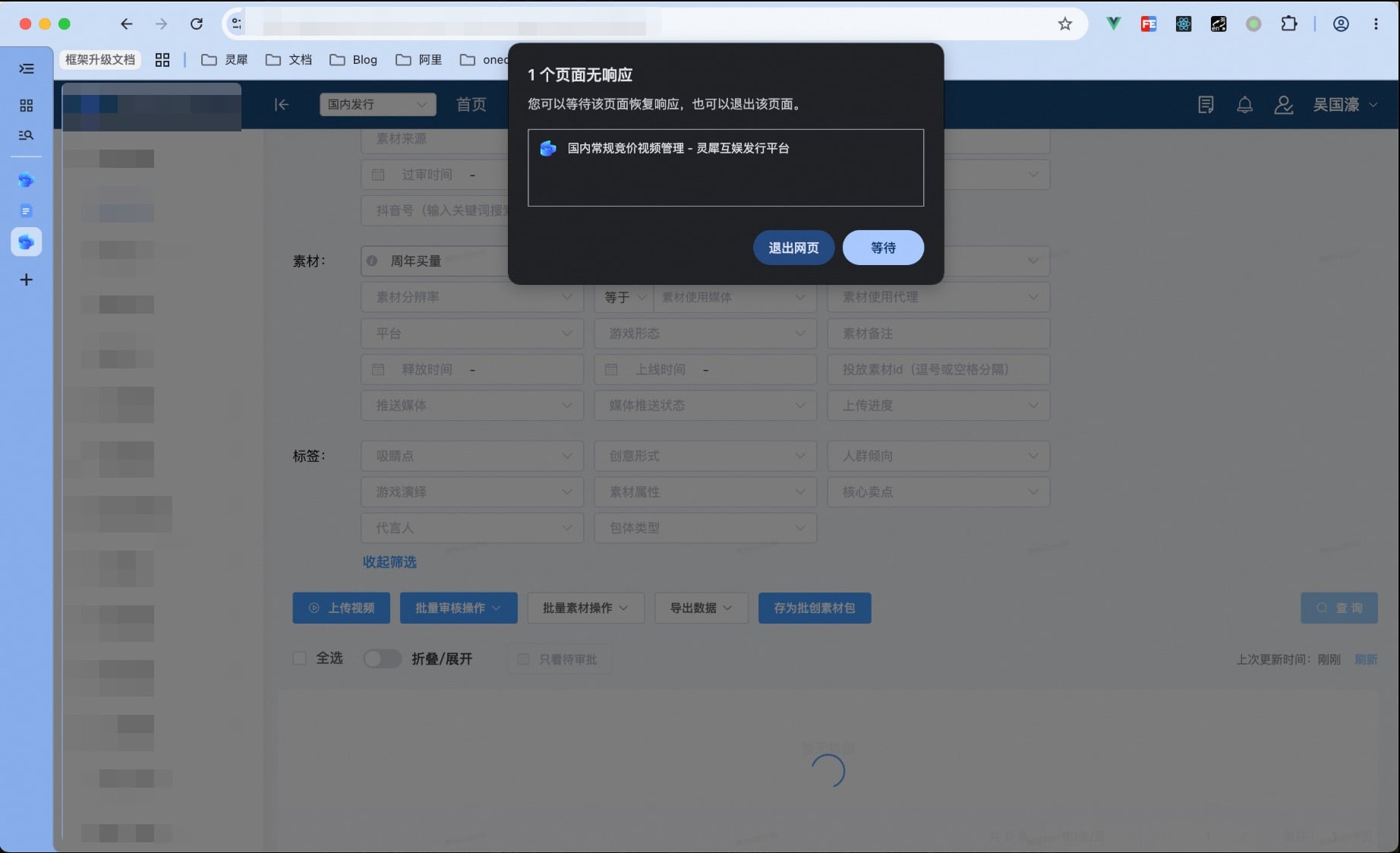1400x853 pixels.
Task: Click the 退出网页 button
Action: (793, 248)
